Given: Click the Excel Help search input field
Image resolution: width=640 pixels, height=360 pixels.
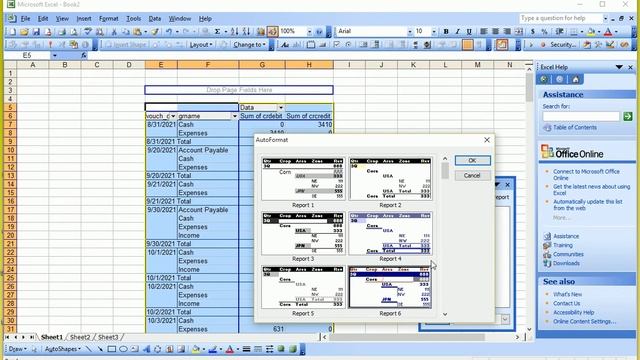Looking at the screenshot, I should pyautogui.click(x=581, y=117).
